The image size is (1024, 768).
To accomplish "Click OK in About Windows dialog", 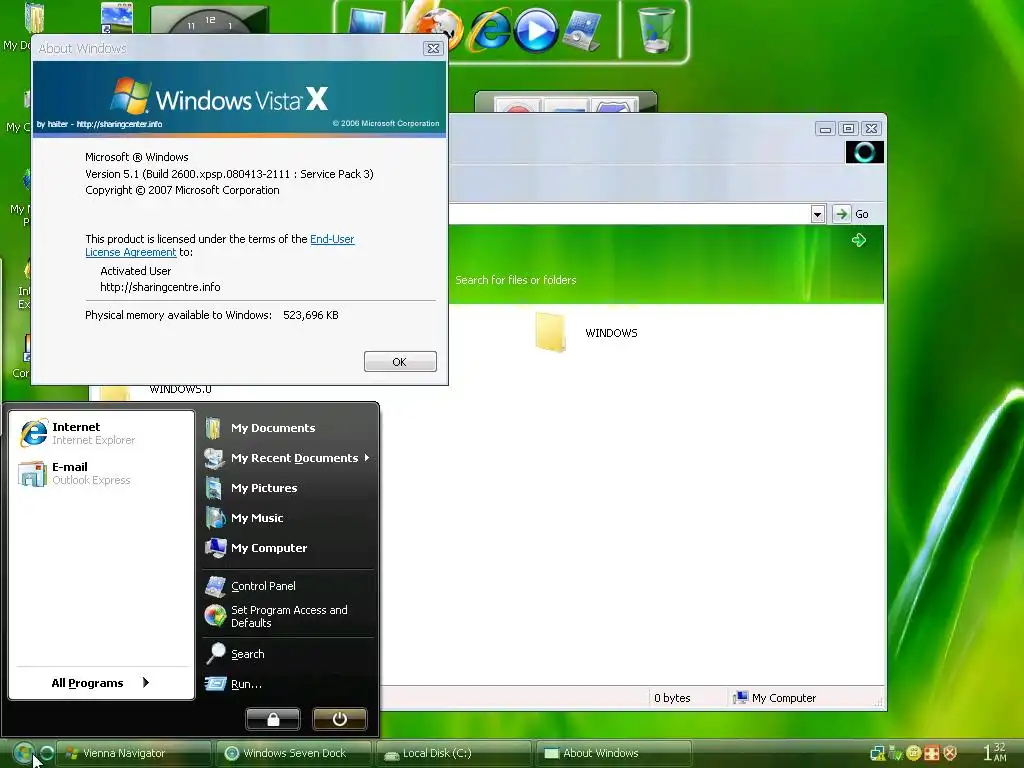I will click(400, 362).
